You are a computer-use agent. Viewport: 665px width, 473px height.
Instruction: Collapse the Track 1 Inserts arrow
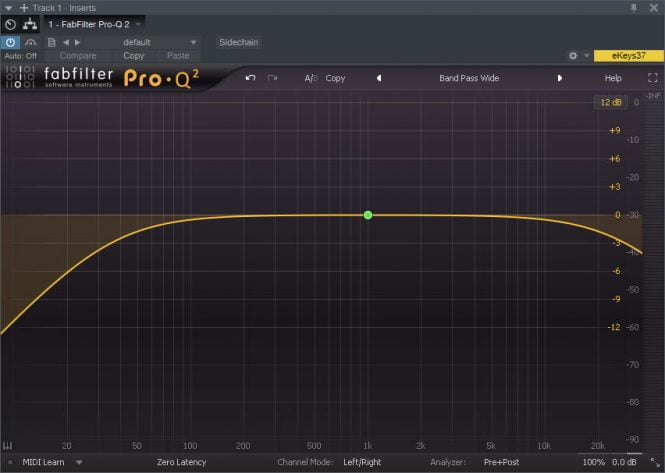click(8, 8)
